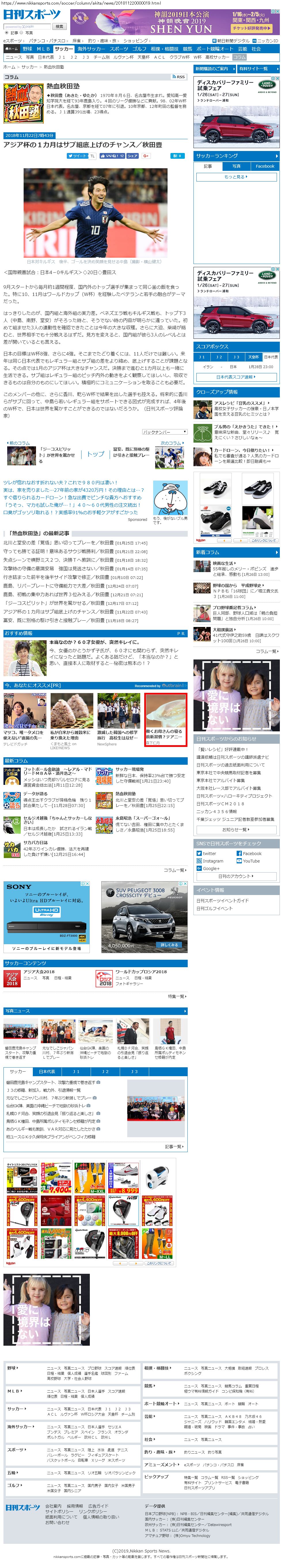Open 日刊スポーツイベントガイド link
The width and height of the screenshot is (283, 1568).
(223, 900)
